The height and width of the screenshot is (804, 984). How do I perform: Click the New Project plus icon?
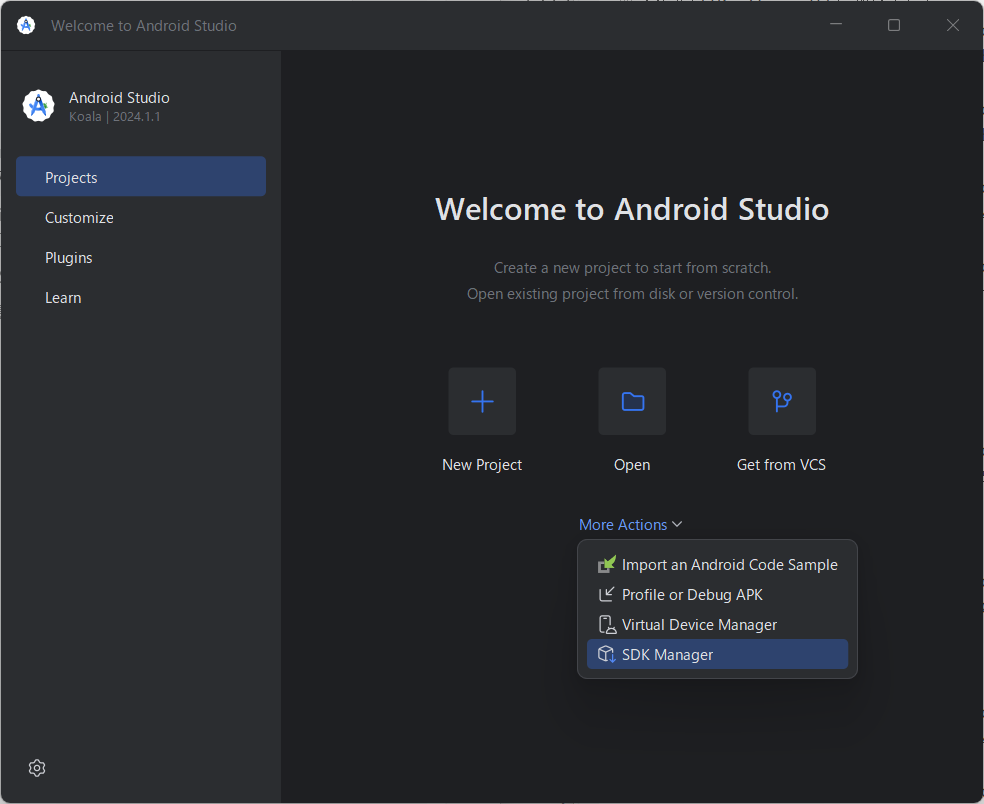482,401
